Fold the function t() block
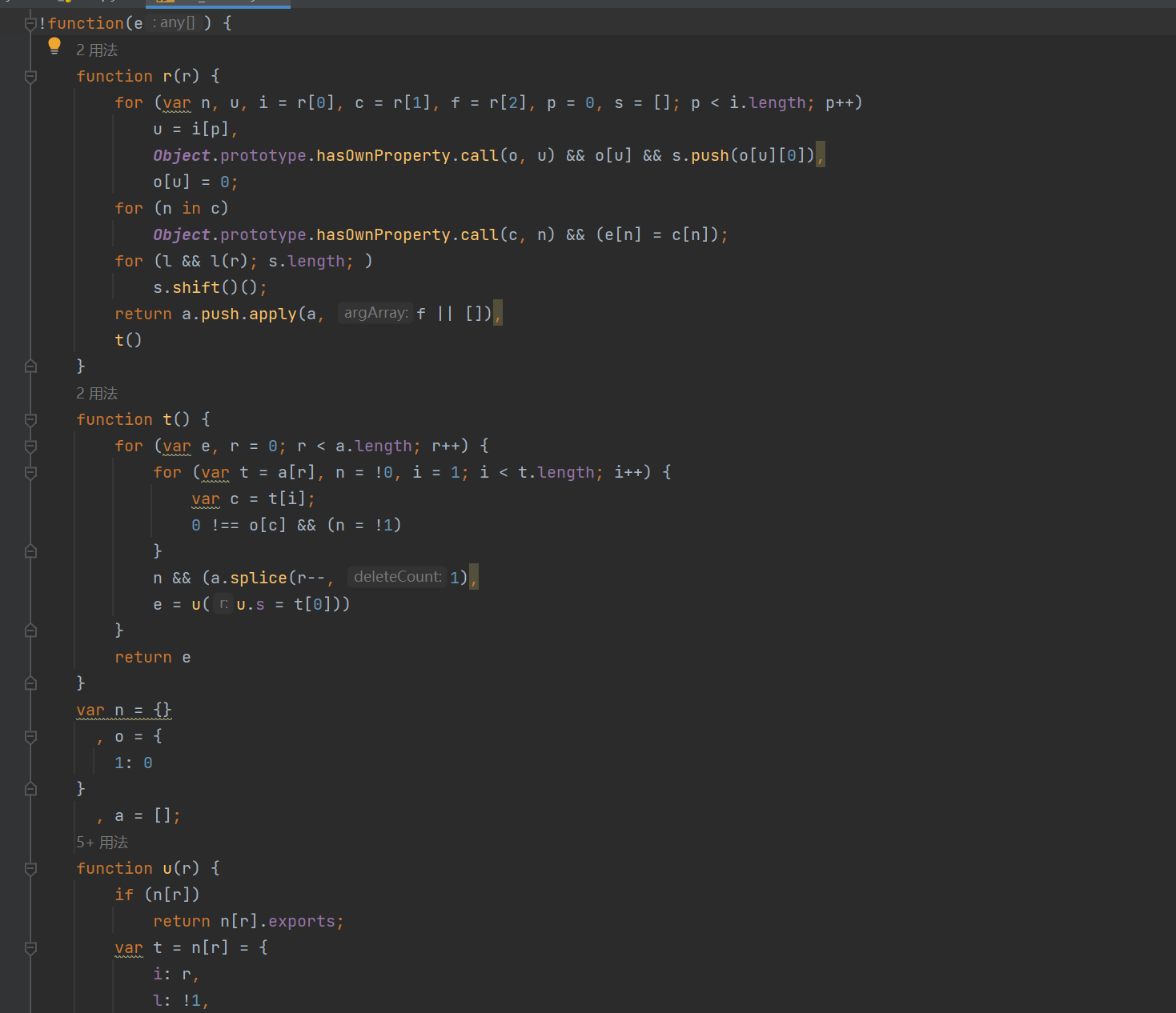 tap(30, 419)
